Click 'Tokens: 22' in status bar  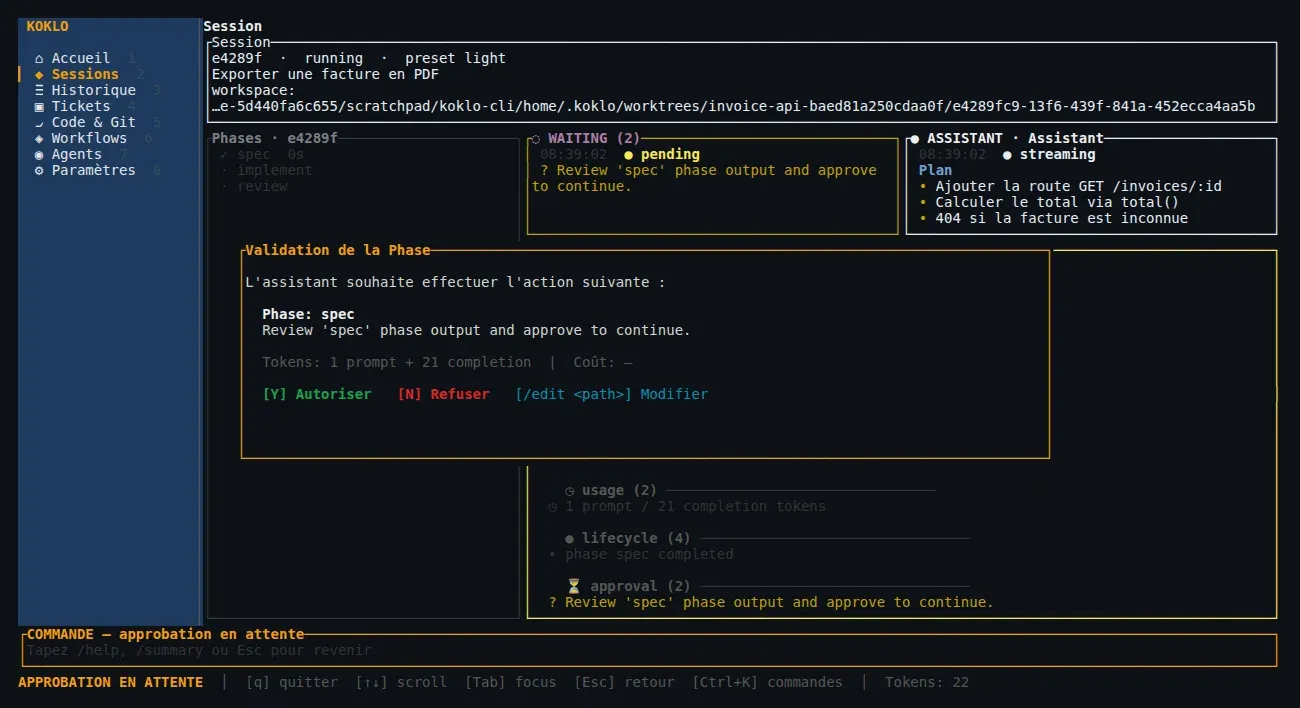(x=927, y=682)
